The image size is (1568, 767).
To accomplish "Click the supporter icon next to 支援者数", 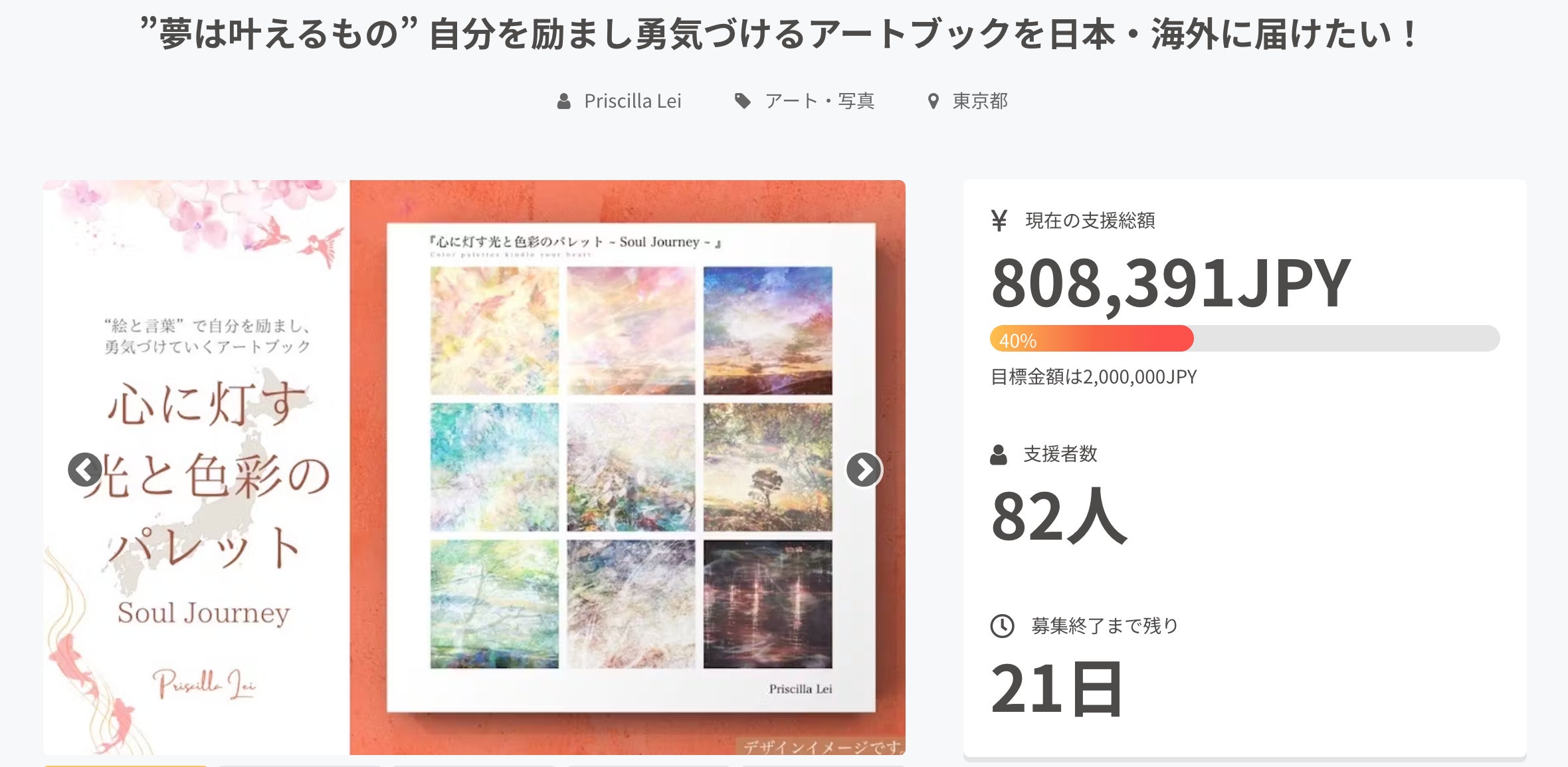I will [999, 455].
